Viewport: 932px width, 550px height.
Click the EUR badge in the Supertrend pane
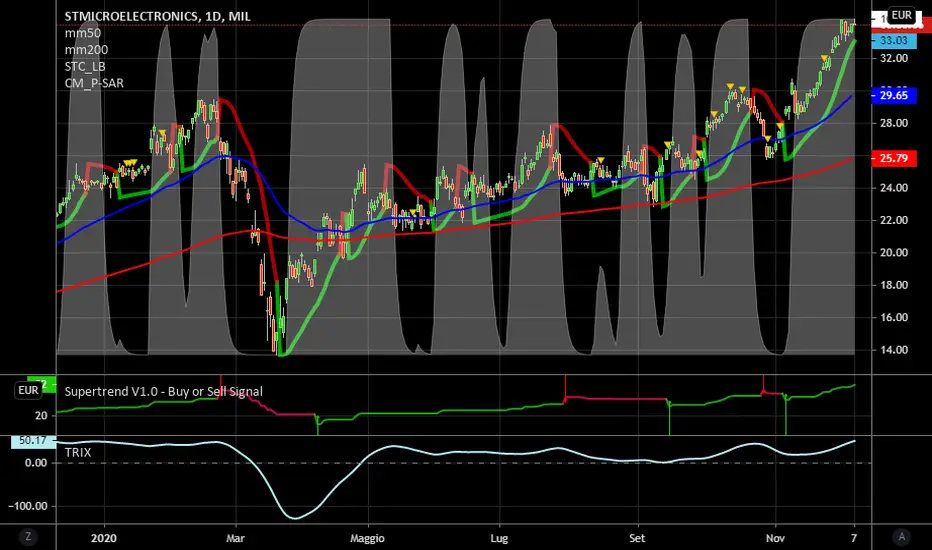pos(30,391)
